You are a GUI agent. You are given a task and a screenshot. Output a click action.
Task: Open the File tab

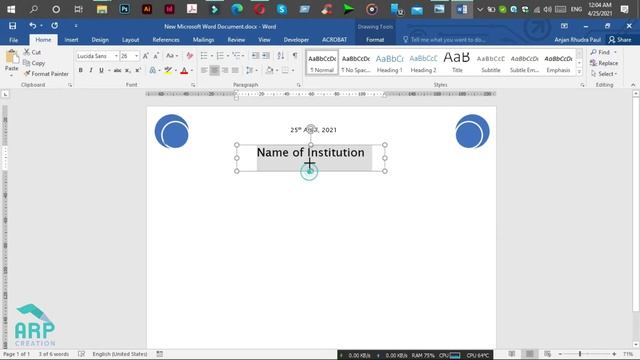pos(13,40)
